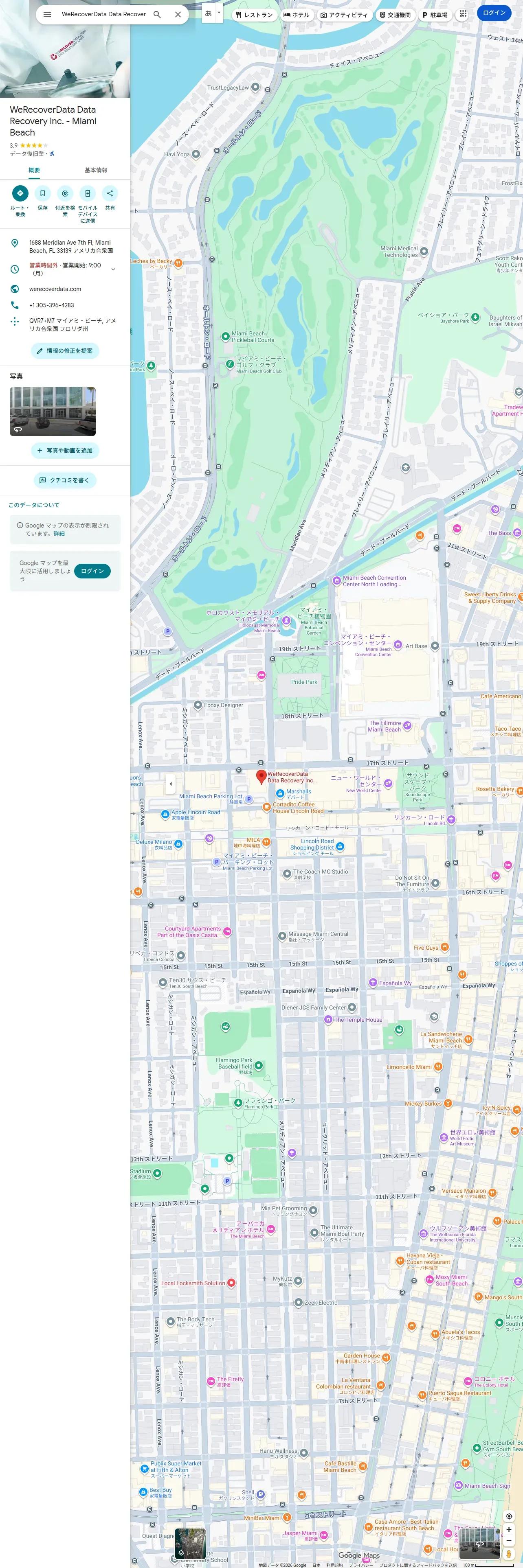Click the 1688 Meridian Ave address row
Image resolution: width=523 pixels, height=1568 pixels.
[65, 247]
